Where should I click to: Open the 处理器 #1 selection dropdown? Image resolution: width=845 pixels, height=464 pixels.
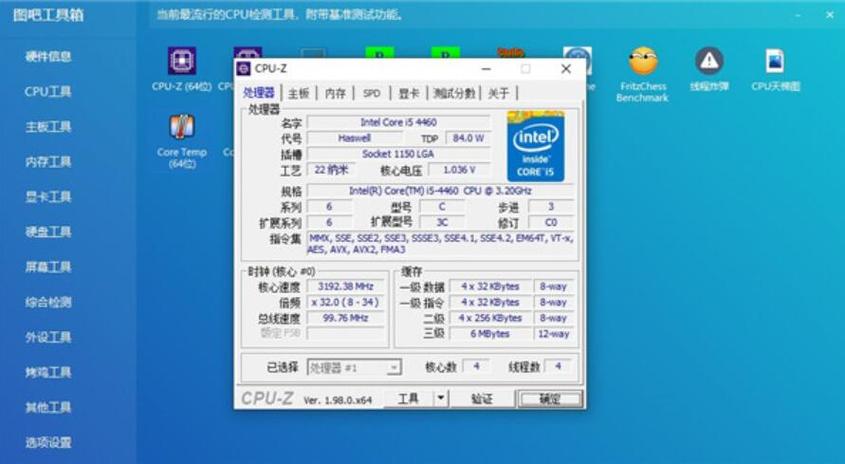pyautogui.click(x=354, y=368)
